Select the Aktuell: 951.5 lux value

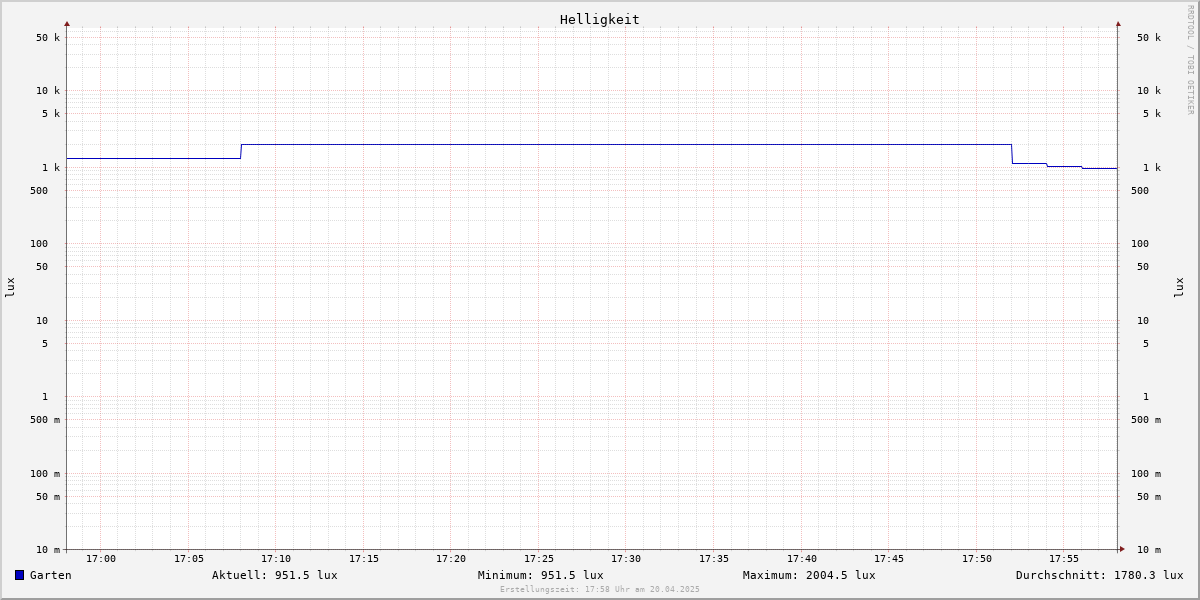point(275,575)
